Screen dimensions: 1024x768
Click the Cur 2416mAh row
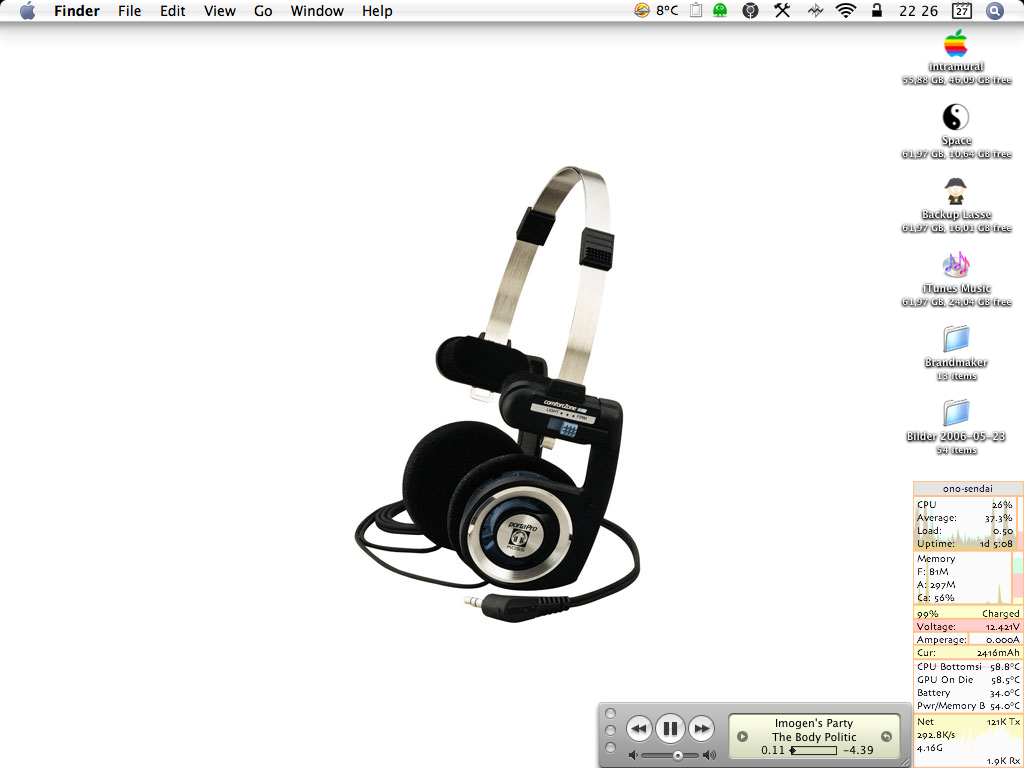click(968, 653)
